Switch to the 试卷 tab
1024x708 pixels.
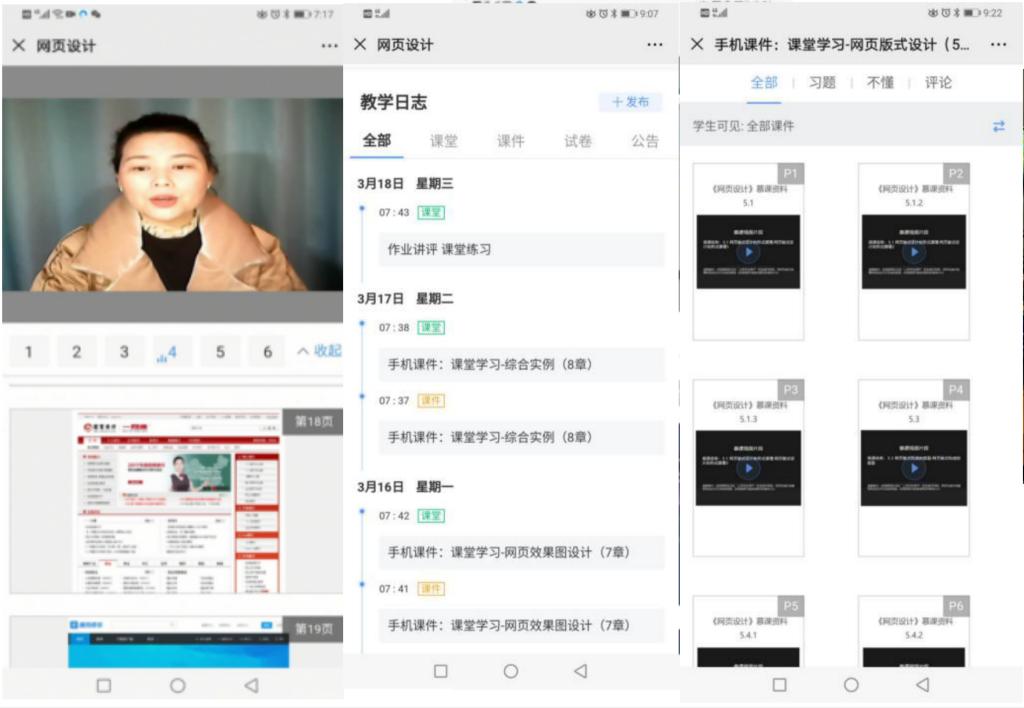click(578, 141)
